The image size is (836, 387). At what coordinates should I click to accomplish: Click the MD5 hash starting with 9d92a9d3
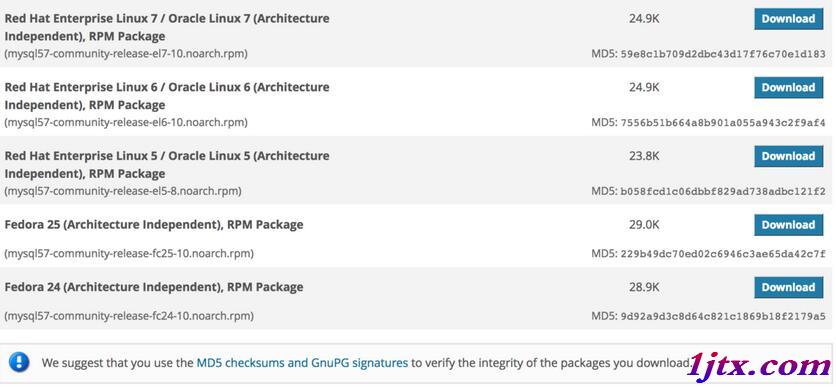[723, 317]
